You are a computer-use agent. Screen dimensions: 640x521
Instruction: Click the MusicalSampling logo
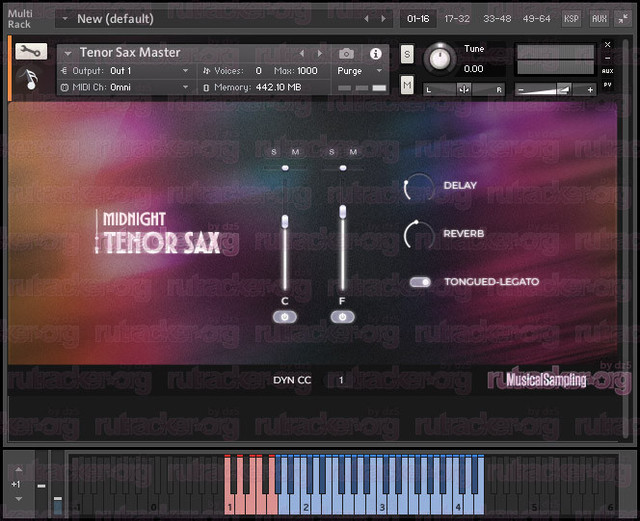(546, 380)
